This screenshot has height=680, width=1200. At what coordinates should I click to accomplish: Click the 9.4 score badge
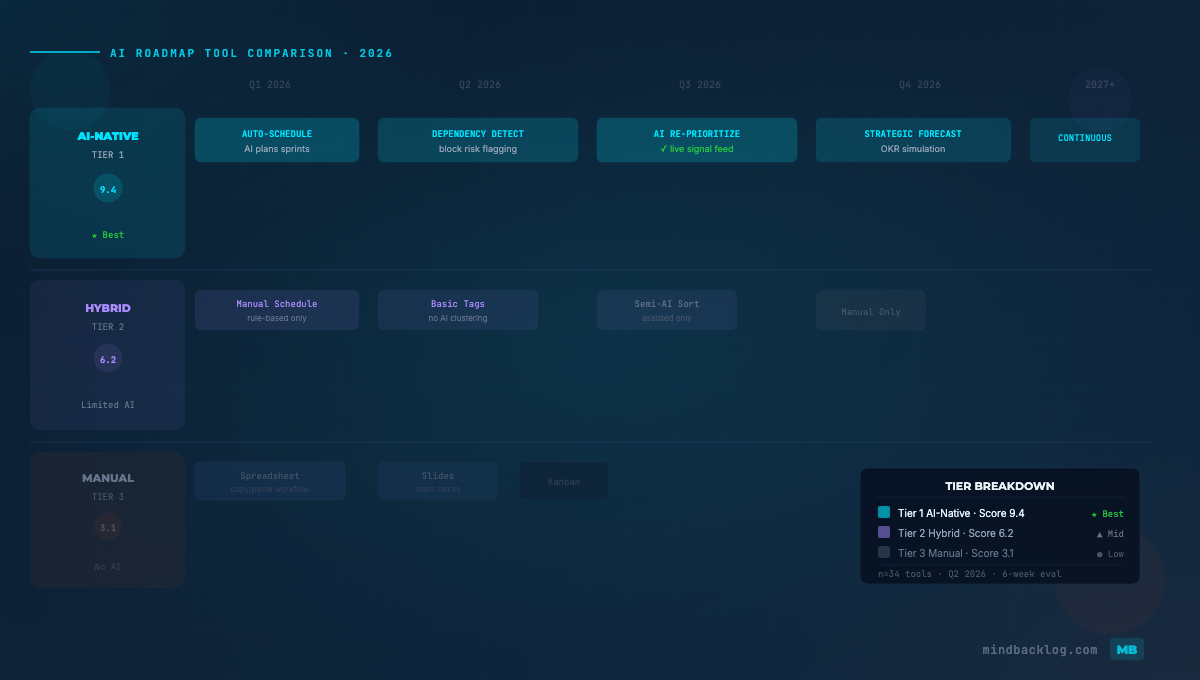108,188
